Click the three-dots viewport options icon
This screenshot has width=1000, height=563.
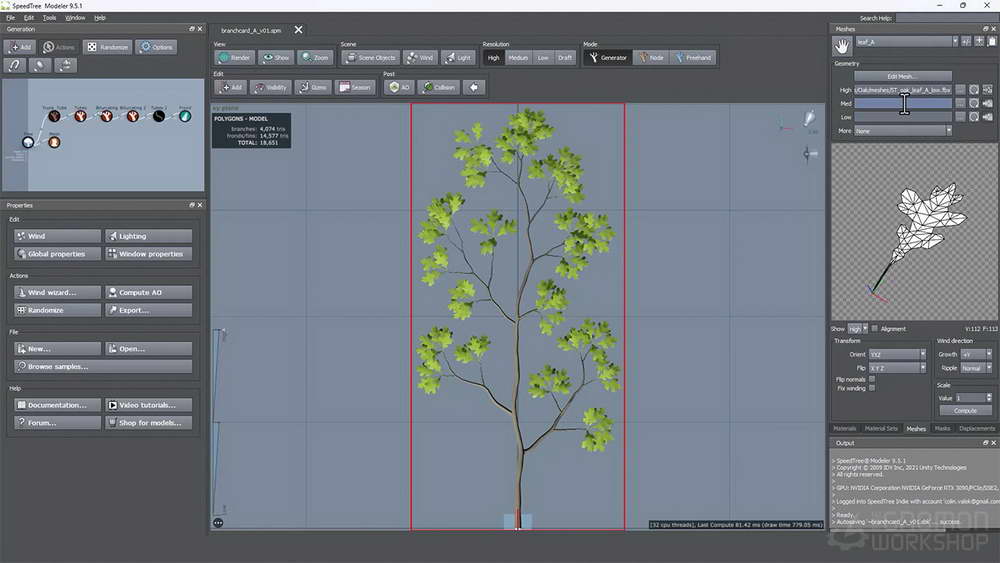click(218, 523)
